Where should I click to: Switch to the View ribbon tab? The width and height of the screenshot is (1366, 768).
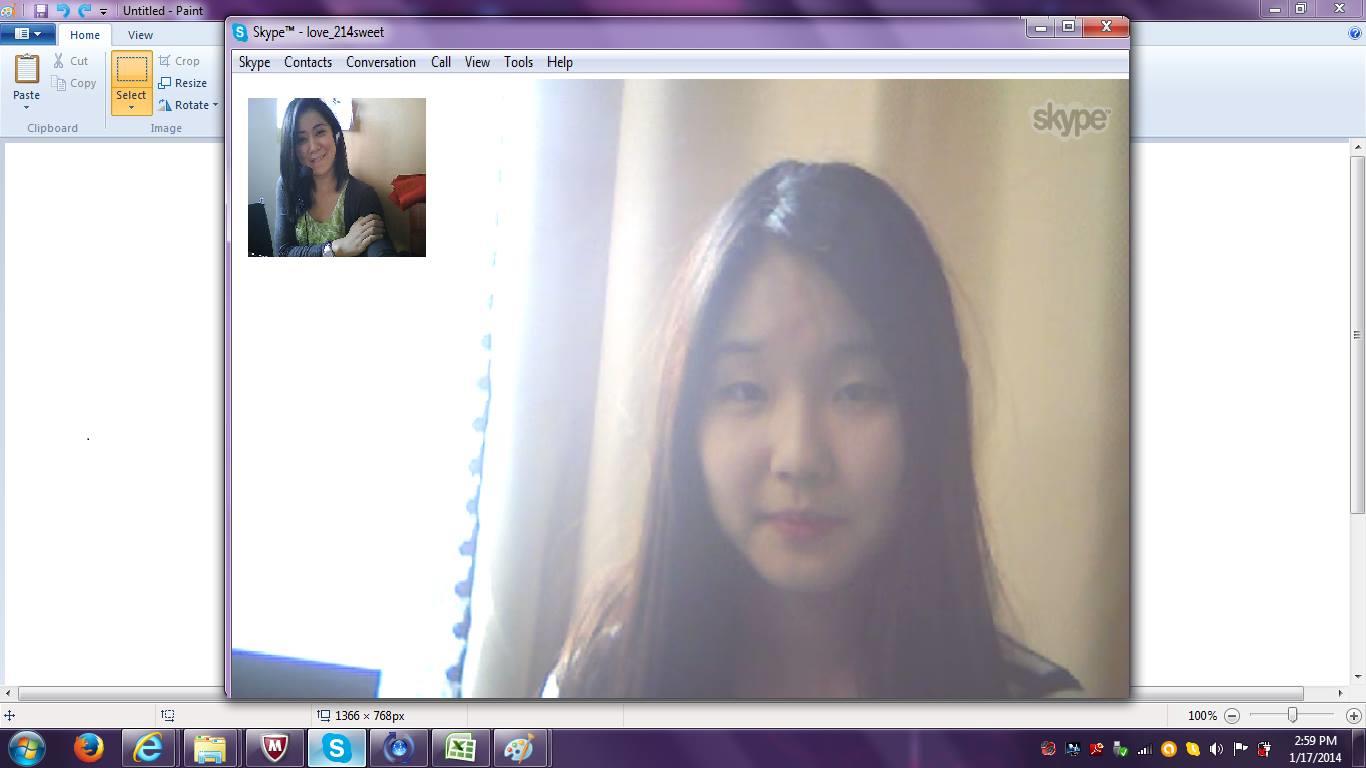(x=140, y=35)
